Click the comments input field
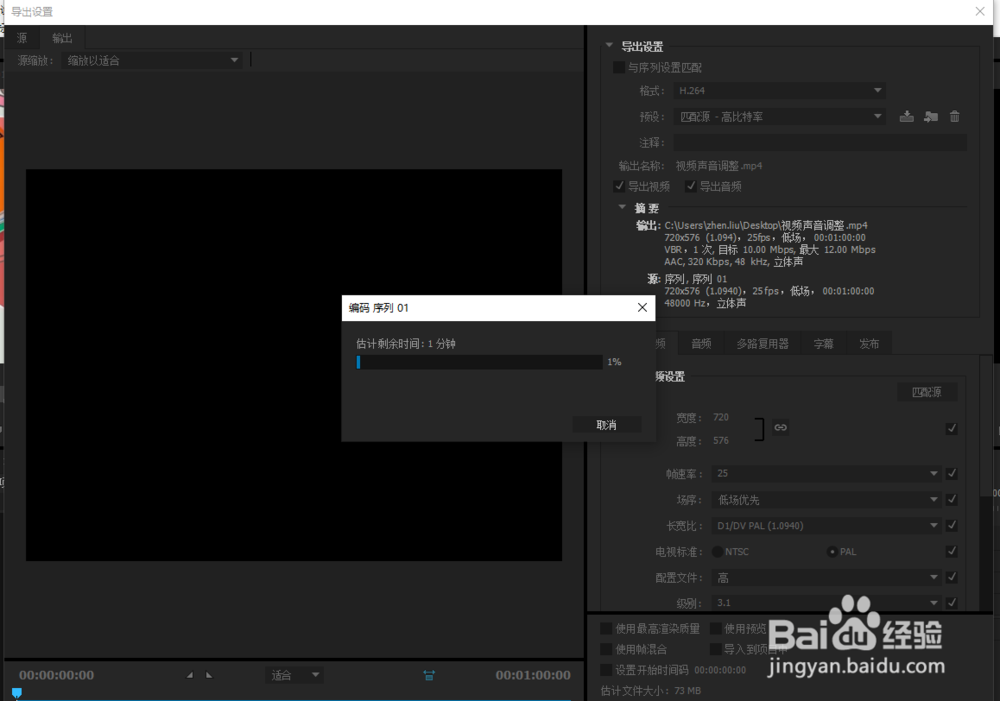 coord(820,143)
